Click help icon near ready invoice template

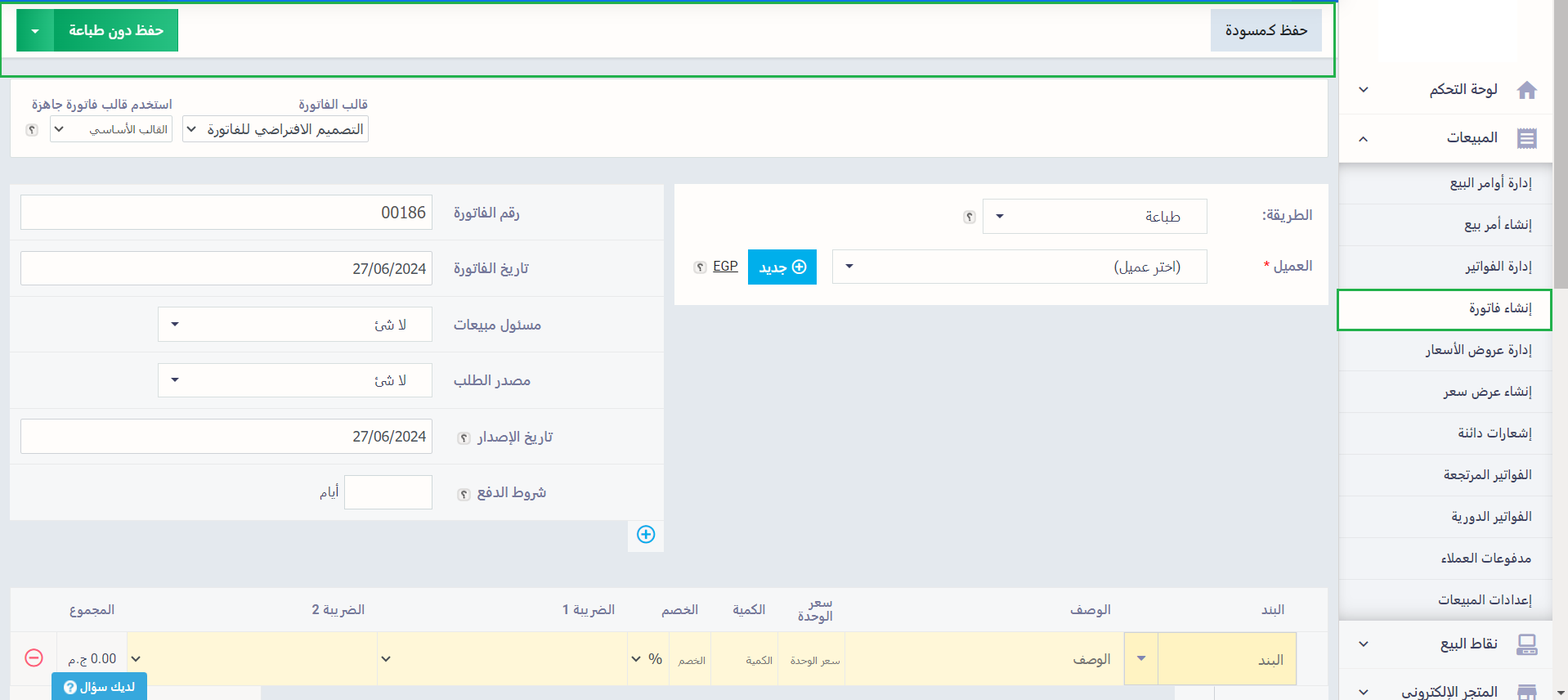[32, 130]
